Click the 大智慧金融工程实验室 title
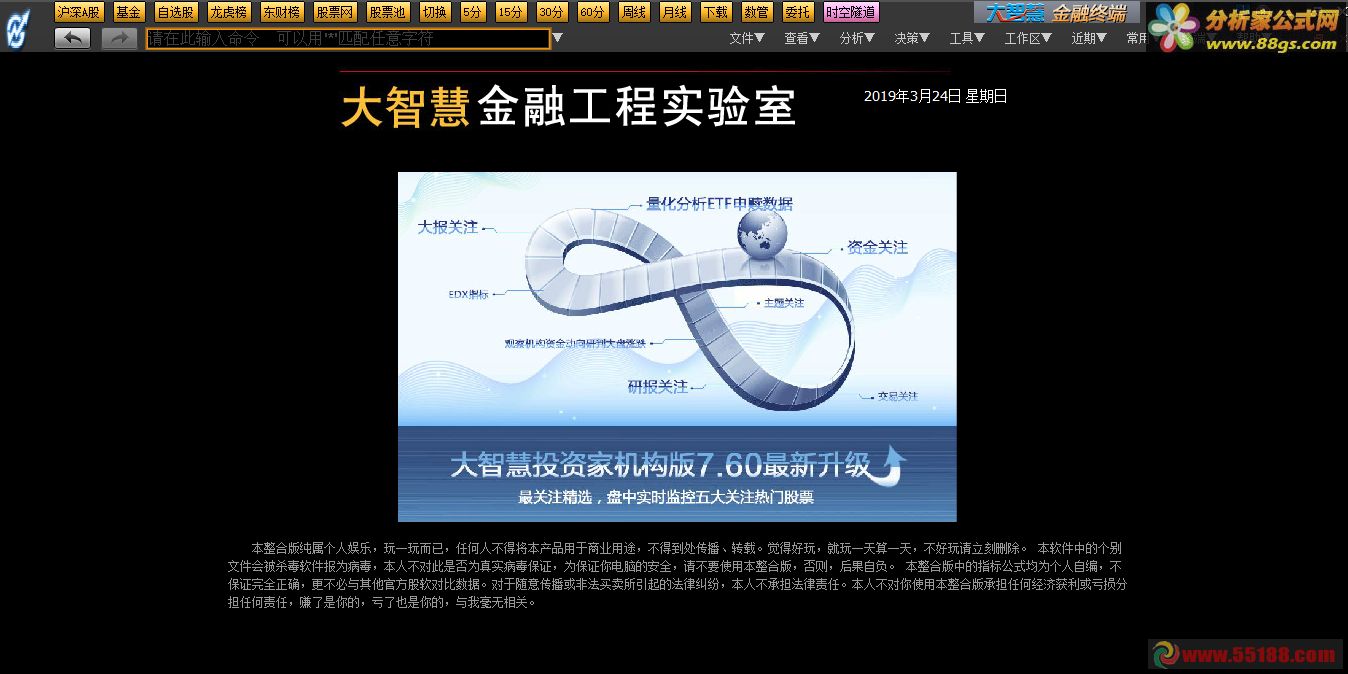Screen dimensions: 1348x674 coord(568,107)
